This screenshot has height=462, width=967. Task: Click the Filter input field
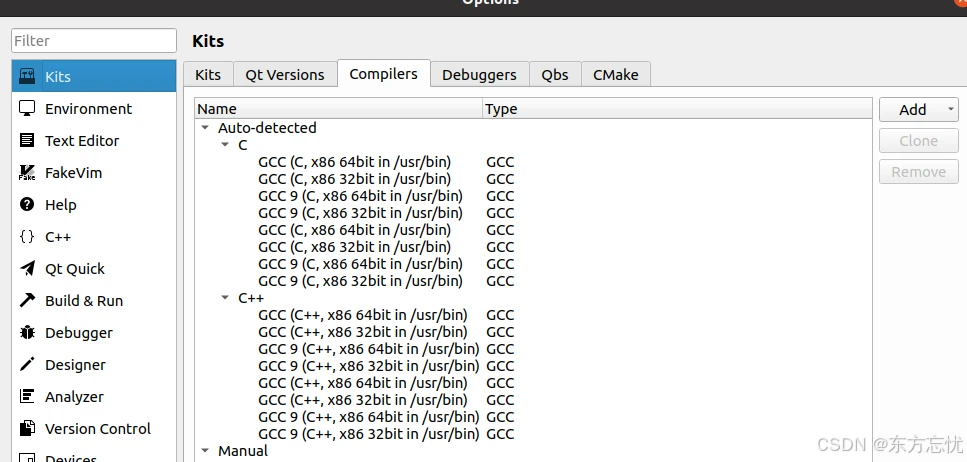point(94,41)
